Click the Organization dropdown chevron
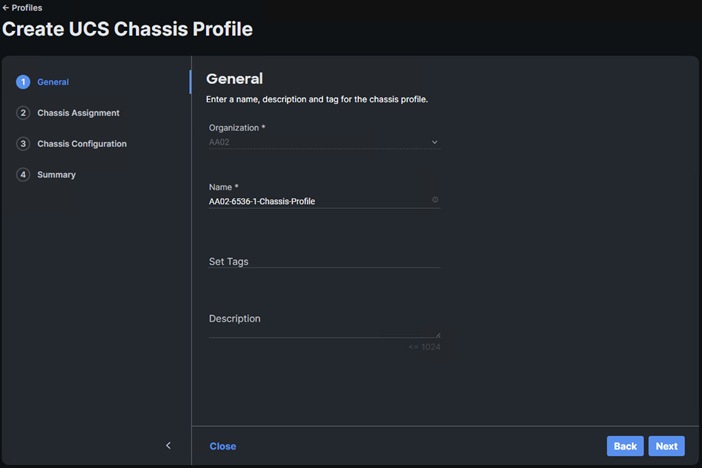 pos(434,142)
